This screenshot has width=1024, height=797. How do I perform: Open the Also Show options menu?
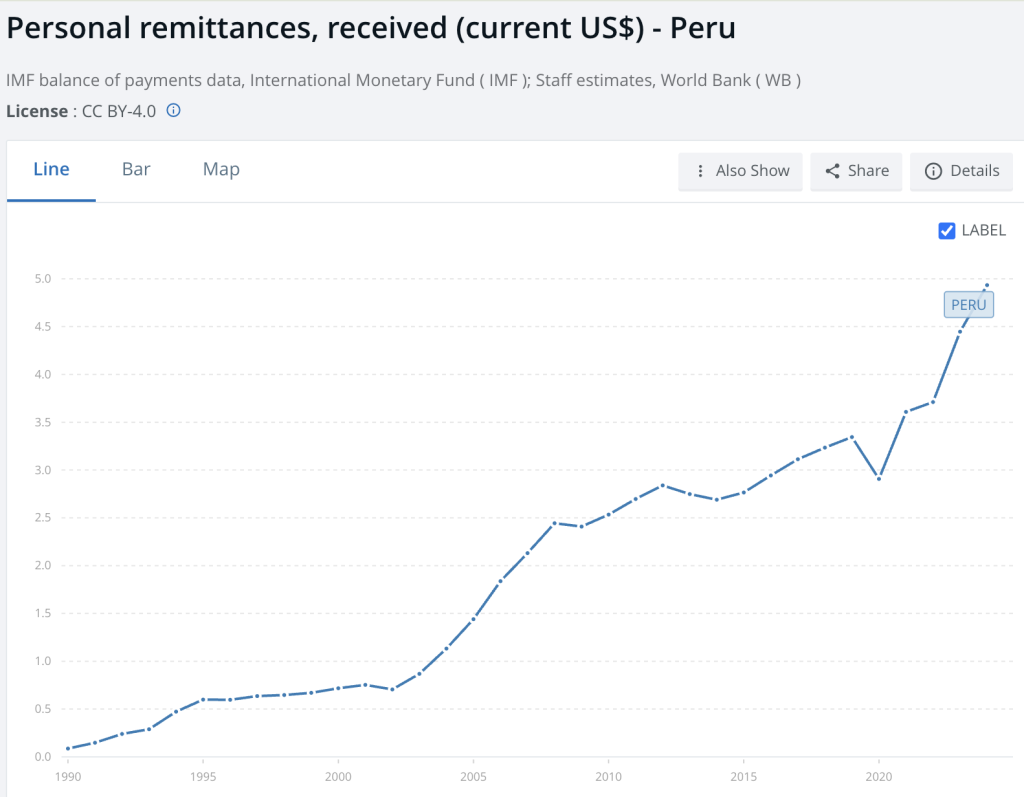[x=740, y=171]
